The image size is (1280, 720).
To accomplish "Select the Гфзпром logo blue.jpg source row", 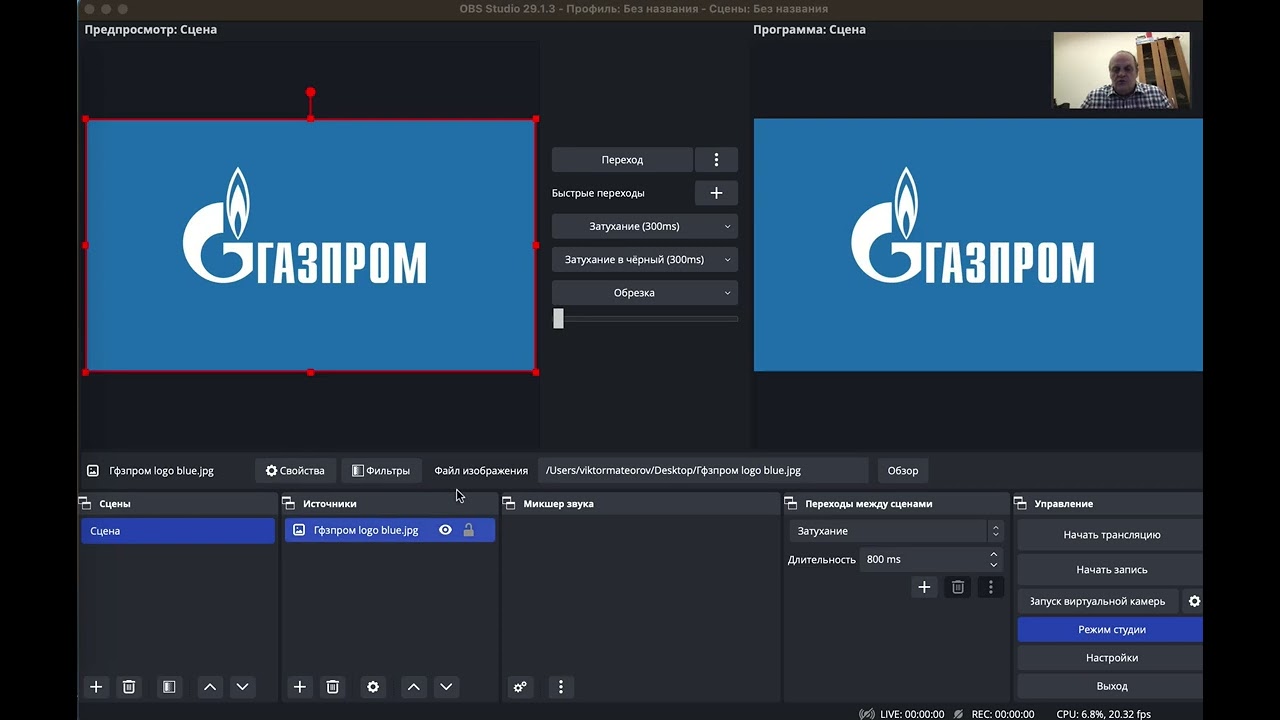I will [390, 530].
